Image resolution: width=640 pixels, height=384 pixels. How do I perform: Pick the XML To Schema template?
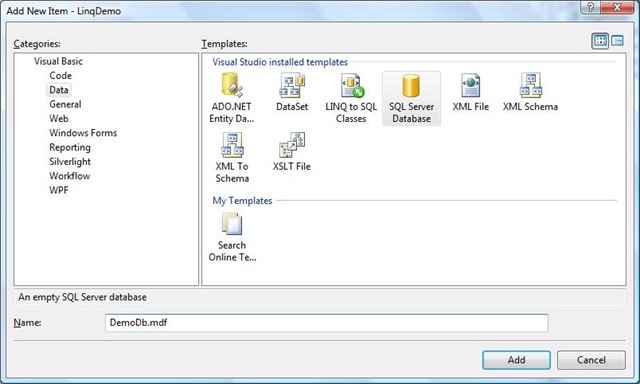click(232, 158)
